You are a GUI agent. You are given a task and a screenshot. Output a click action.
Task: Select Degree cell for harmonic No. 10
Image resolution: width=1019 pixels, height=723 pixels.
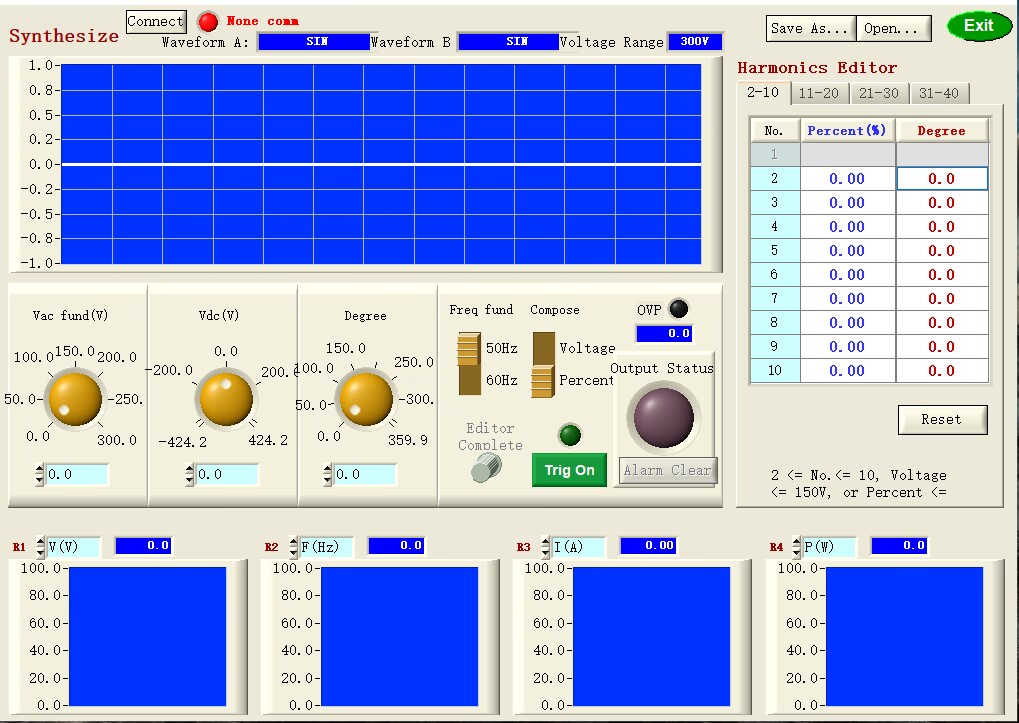point(942,371)
